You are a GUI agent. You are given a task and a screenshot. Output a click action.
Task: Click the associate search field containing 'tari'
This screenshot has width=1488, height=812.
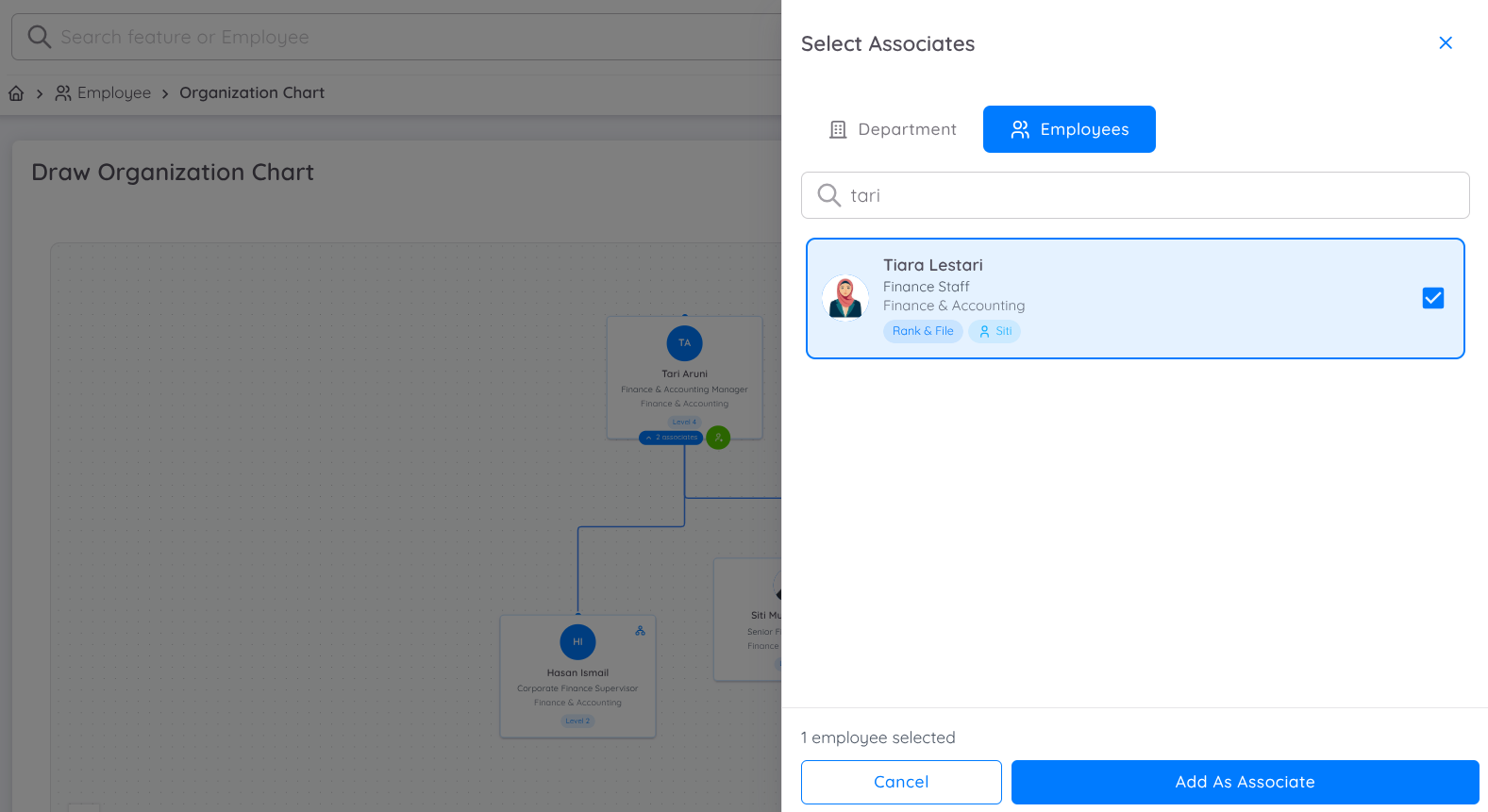pyautogui.click(x=1135, y=195)
